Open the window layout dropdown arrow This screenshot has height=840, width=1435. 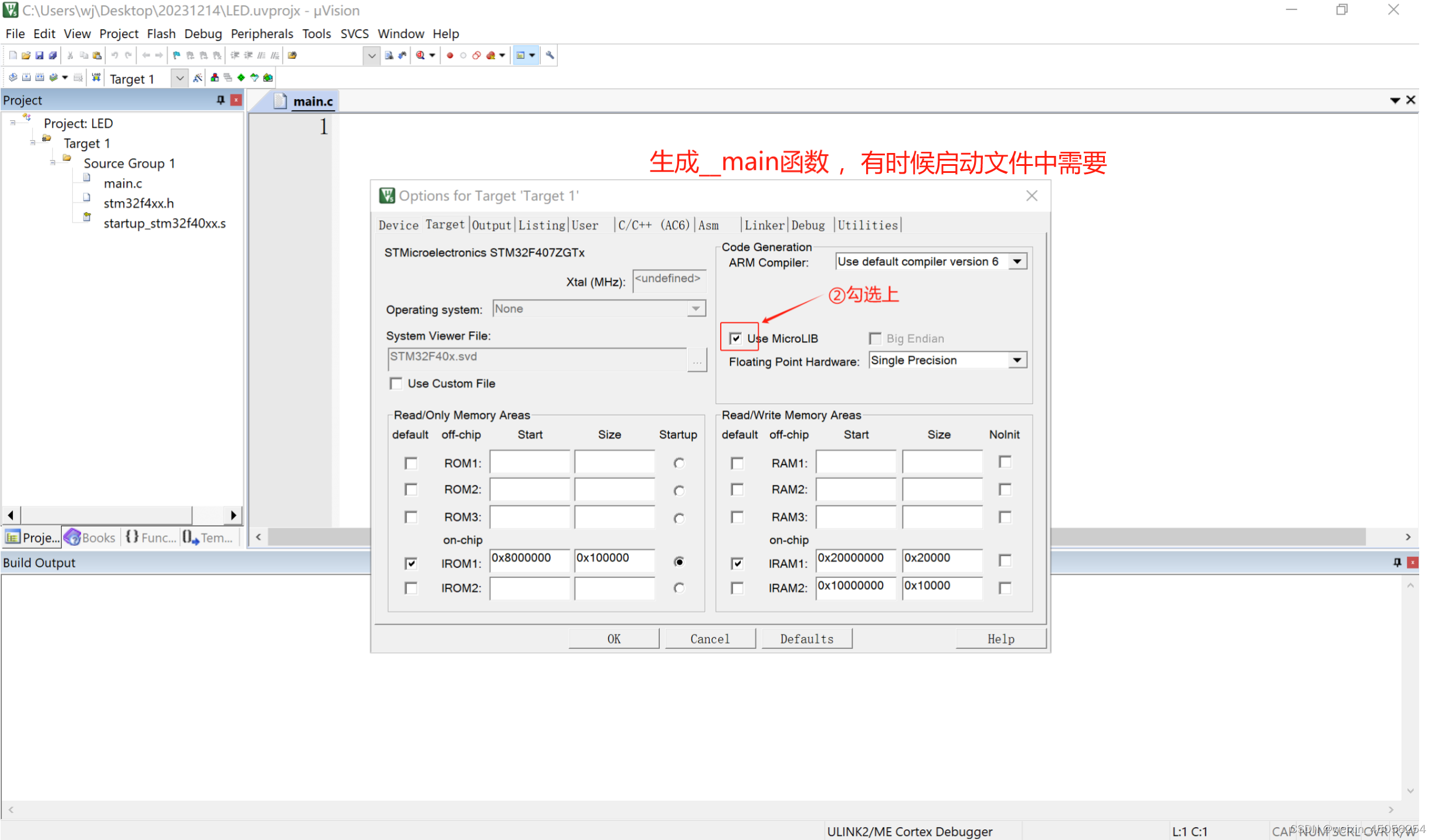point(532,55)
